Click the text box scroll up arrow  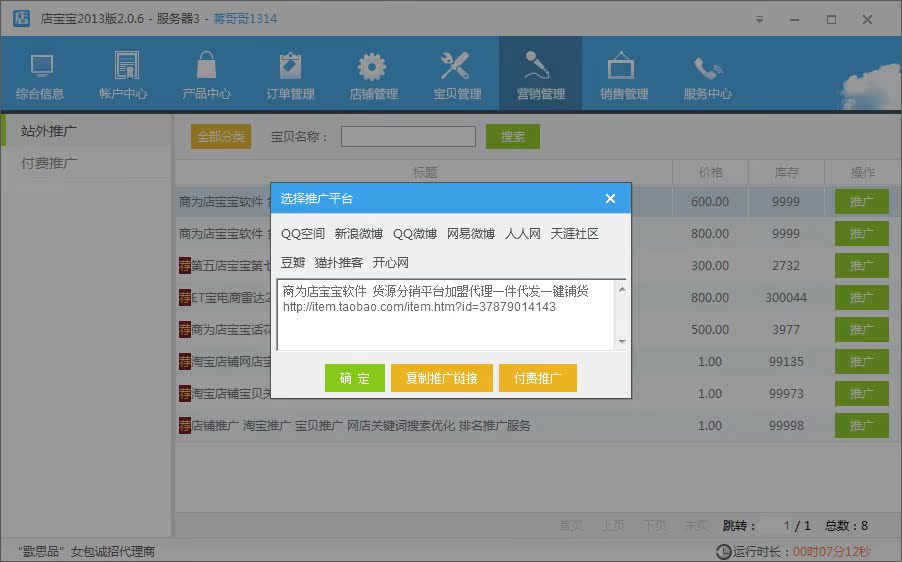pos(622,289)
